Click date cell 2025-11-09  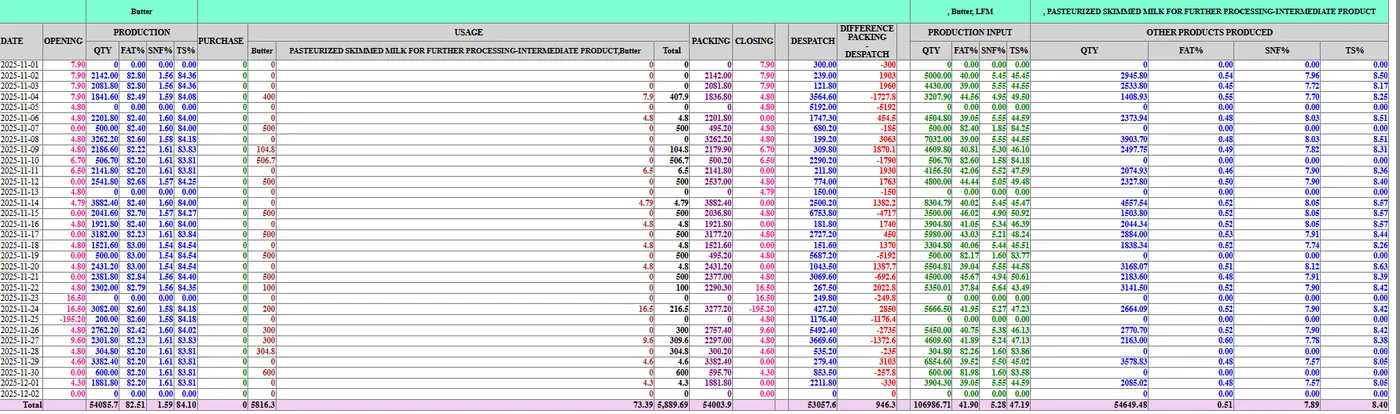(x=21, y=149)
